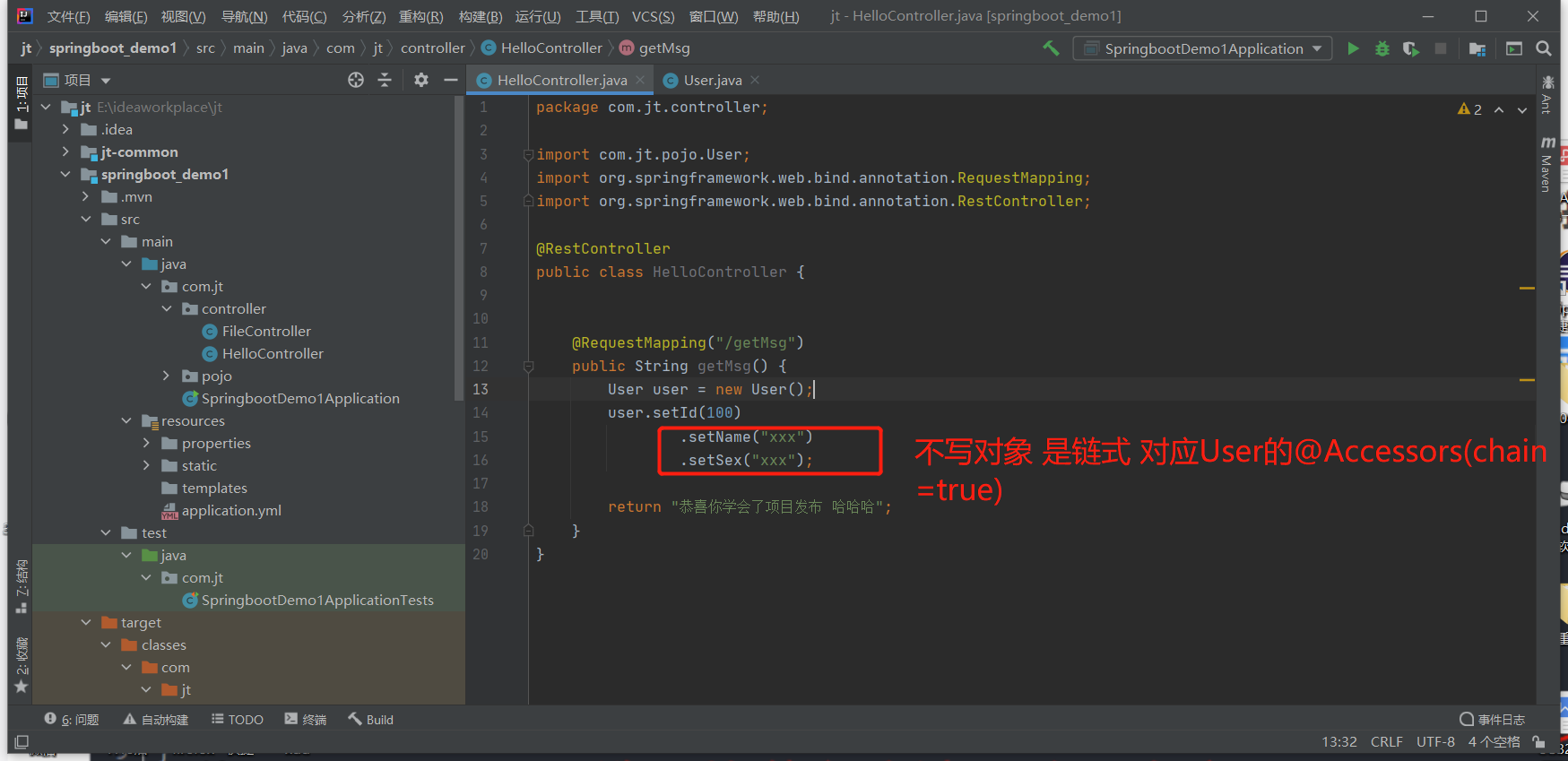Screen dimensions: 1568x761
Task: Open the Ant tool window
Action: pos(1547,95)
